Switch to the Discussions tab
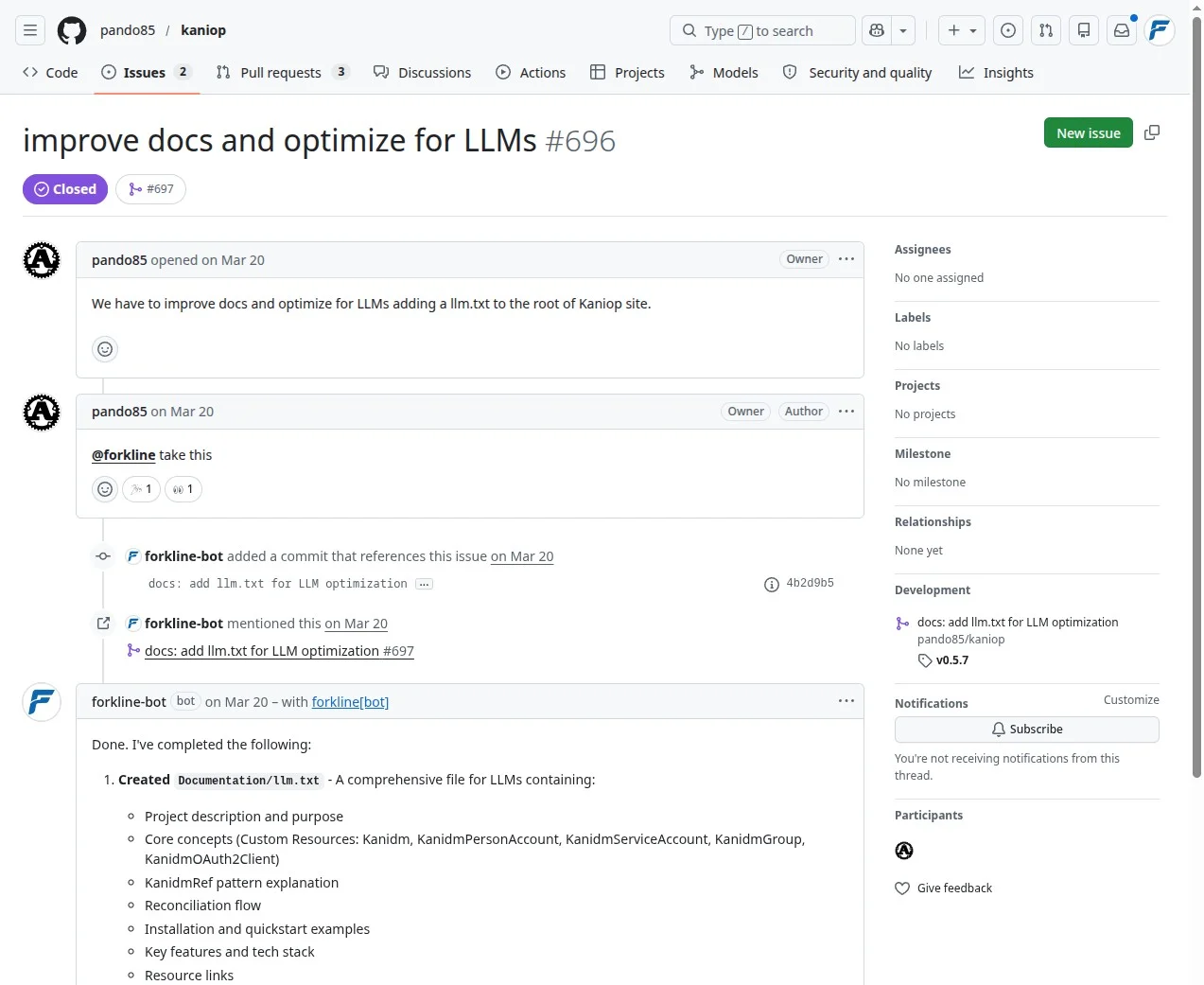Image resolution: width=1204 pixels, height=985 pixels. point(422,72)
